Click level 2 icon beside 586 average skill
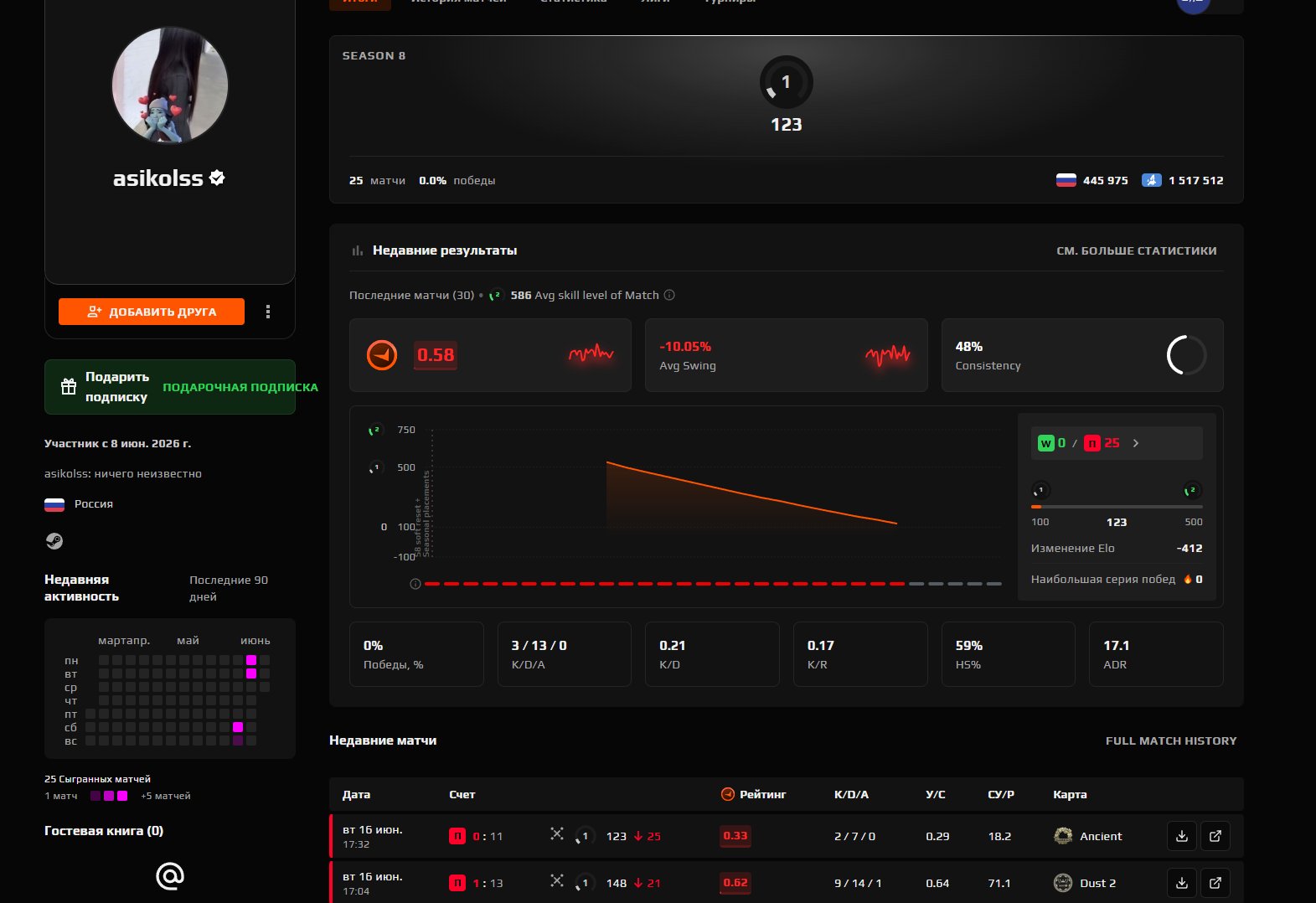 496,295
